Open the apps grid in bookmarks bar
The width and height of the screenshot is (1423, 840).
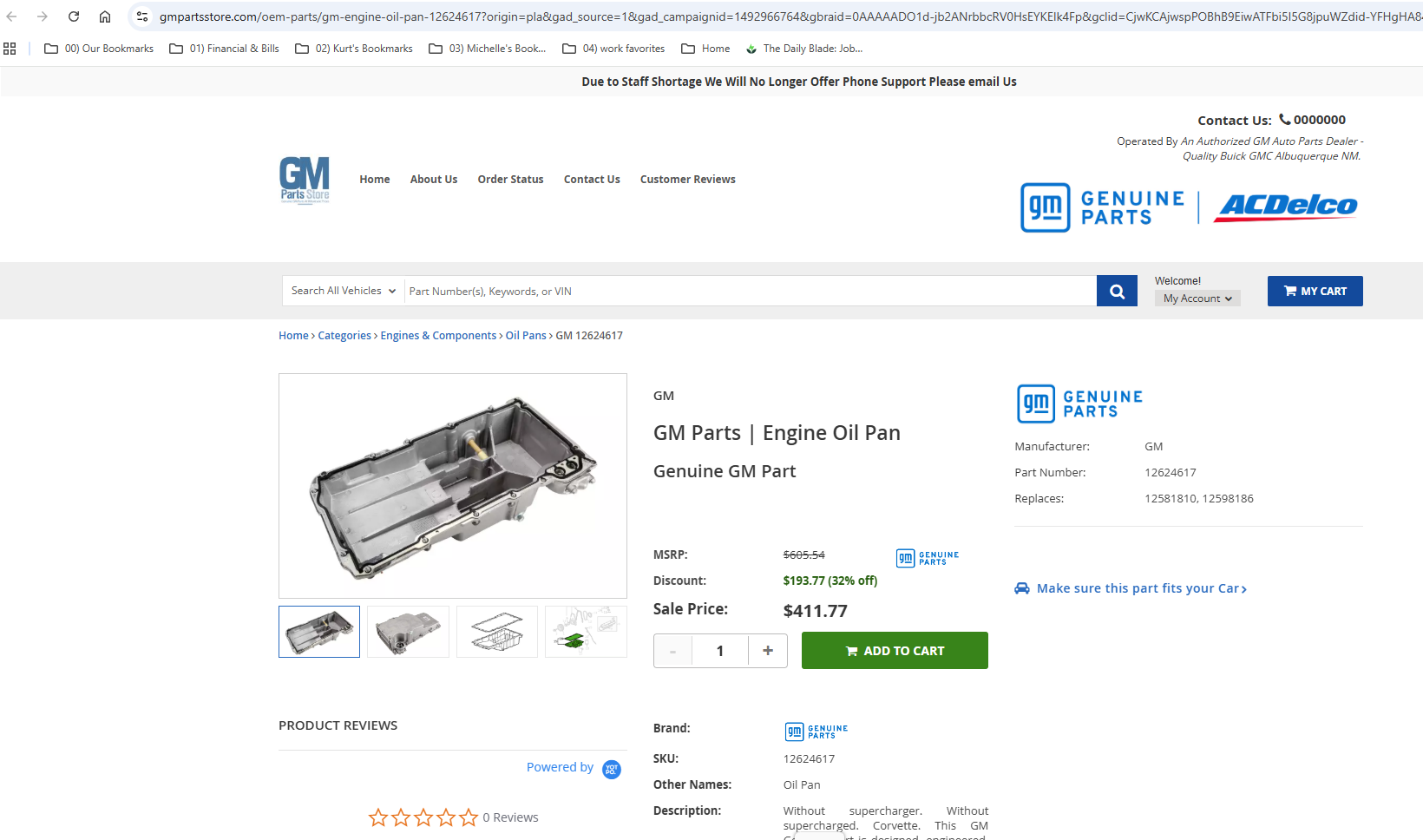coord(10,49)
